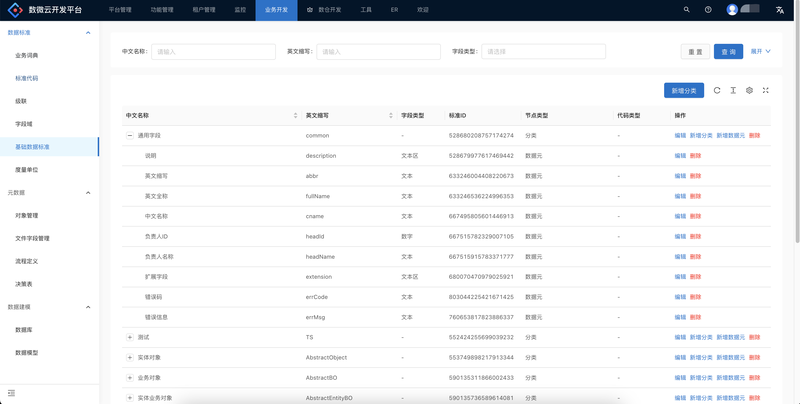Expand the 测试 tree row
The height and width of the screenshot is (404, 800).
pyautogui.click(x=130, y=338)
